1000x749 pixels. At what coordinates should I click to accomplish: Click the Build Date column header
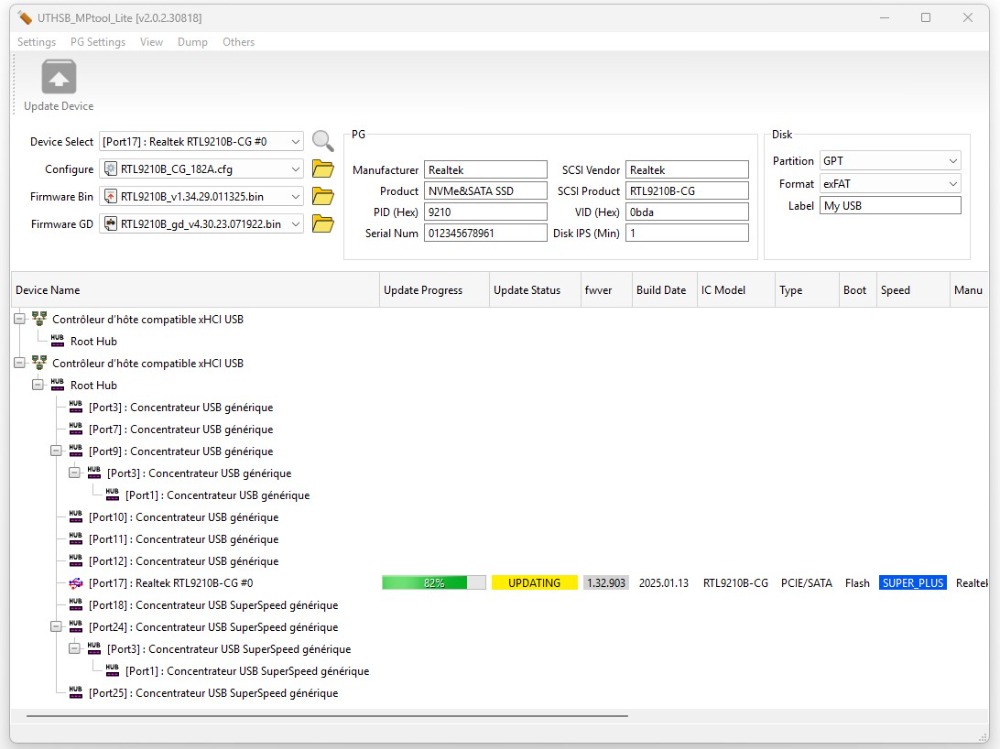661,290
